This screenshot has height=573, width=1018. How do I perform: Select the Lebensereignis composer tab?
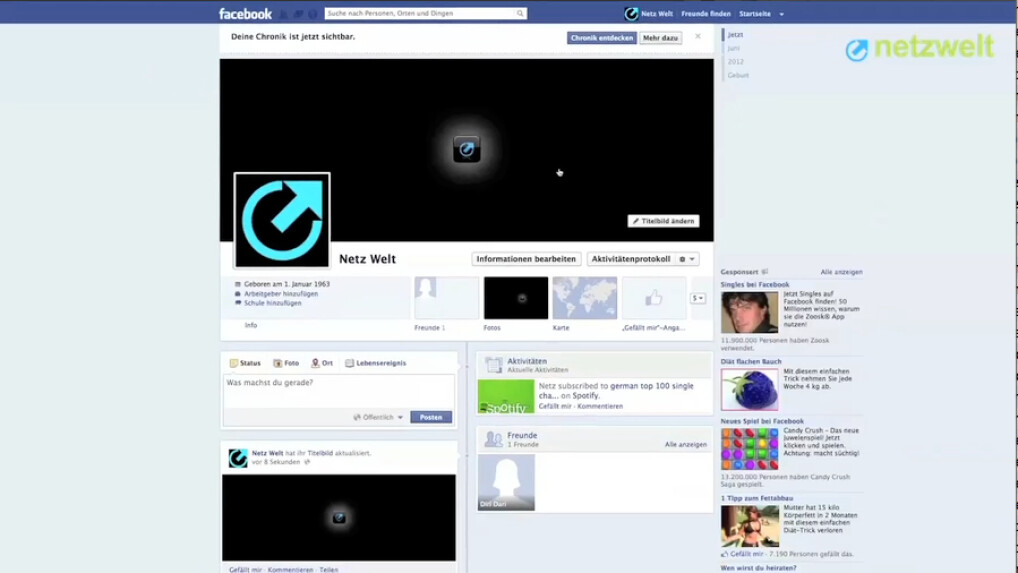click(x=376, y=363)
